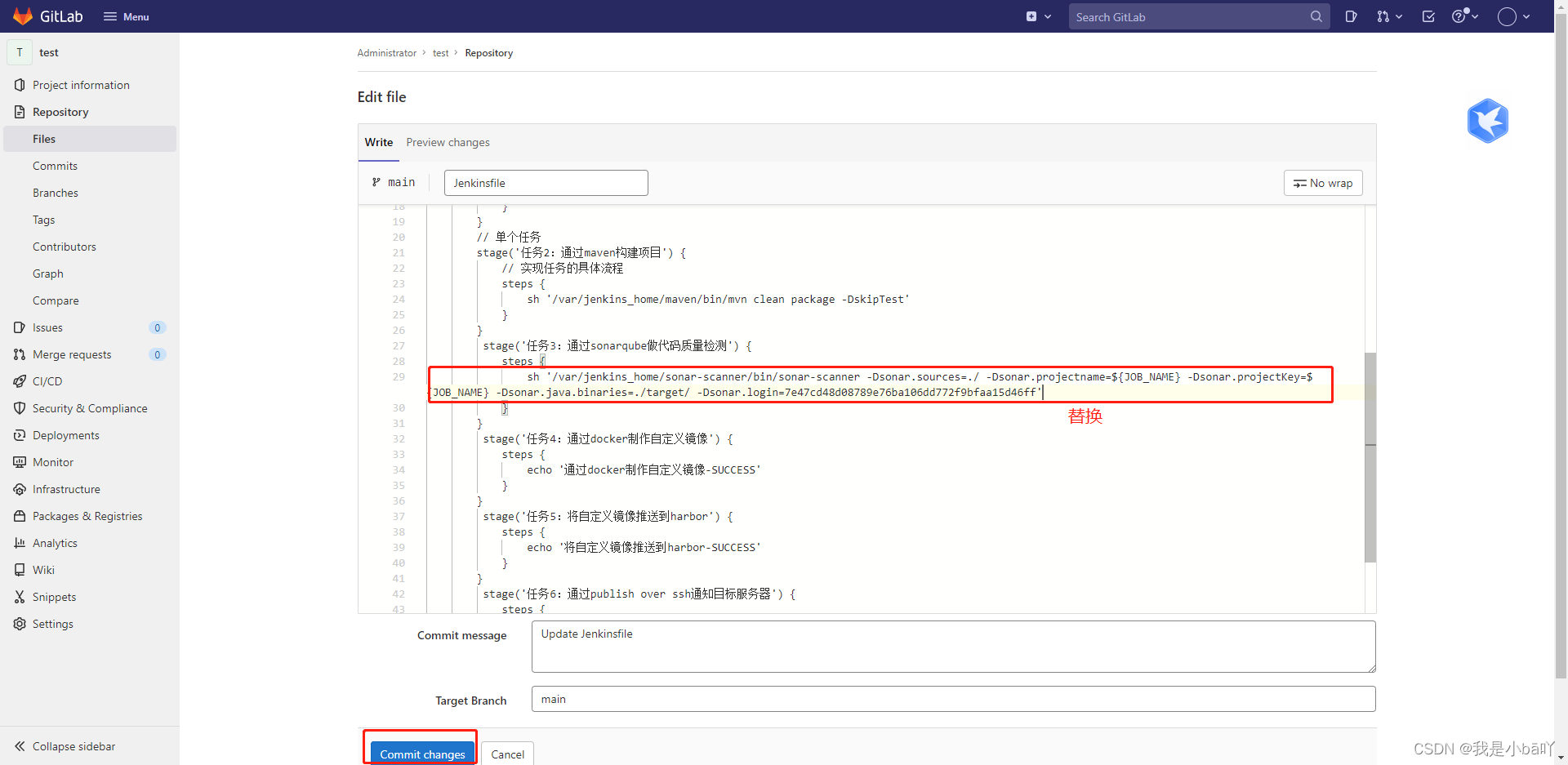Toggle the No wrap button
Viewport: 1568px width, 765px height.
pos(1323,183)
